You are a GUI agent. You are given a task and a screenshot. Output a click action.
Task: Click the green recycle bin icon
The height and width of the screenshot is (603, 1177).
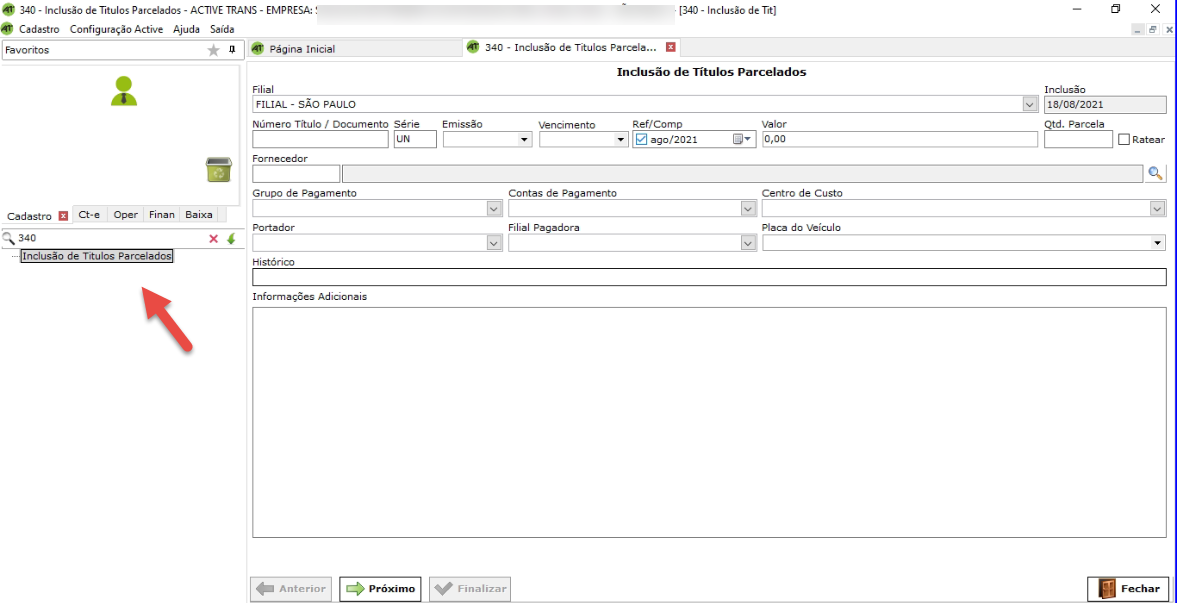(x=218, y=170)
